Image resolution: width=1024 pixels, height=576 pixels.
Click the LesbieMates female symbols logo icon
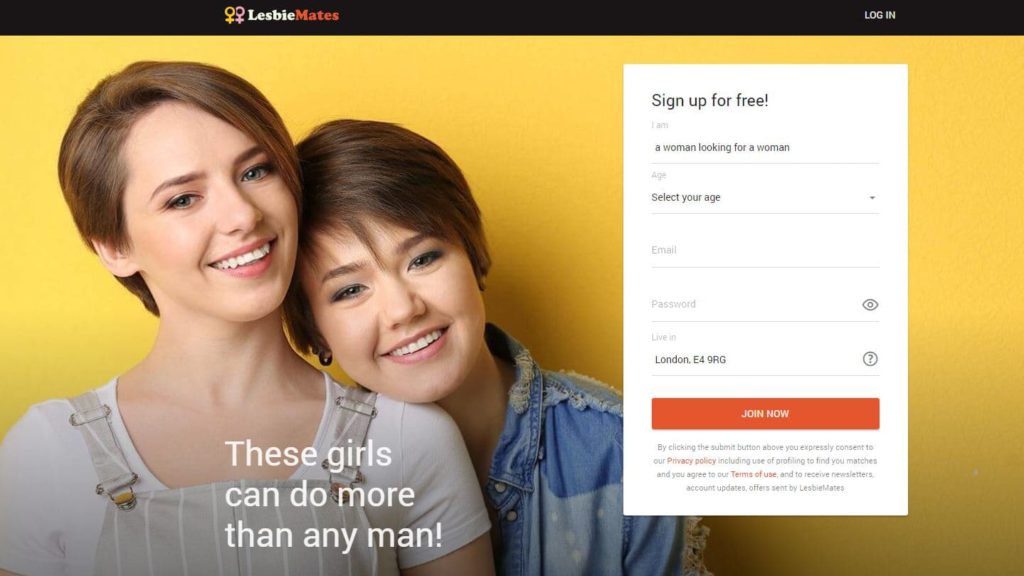click(x=234, y=14)
